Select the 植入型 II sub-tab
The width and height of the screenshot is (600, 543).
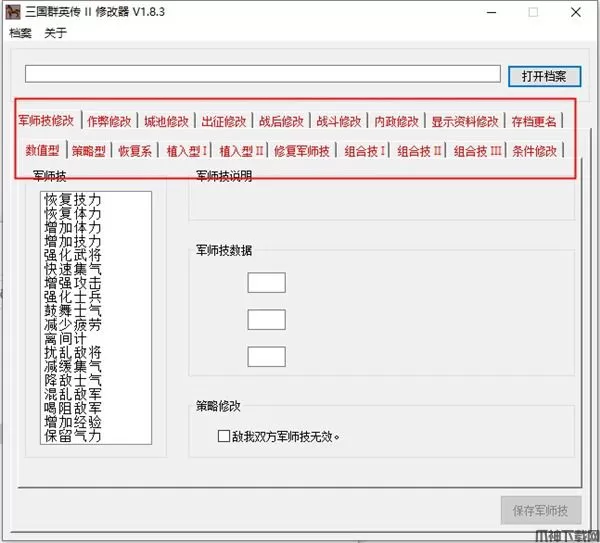241,151
